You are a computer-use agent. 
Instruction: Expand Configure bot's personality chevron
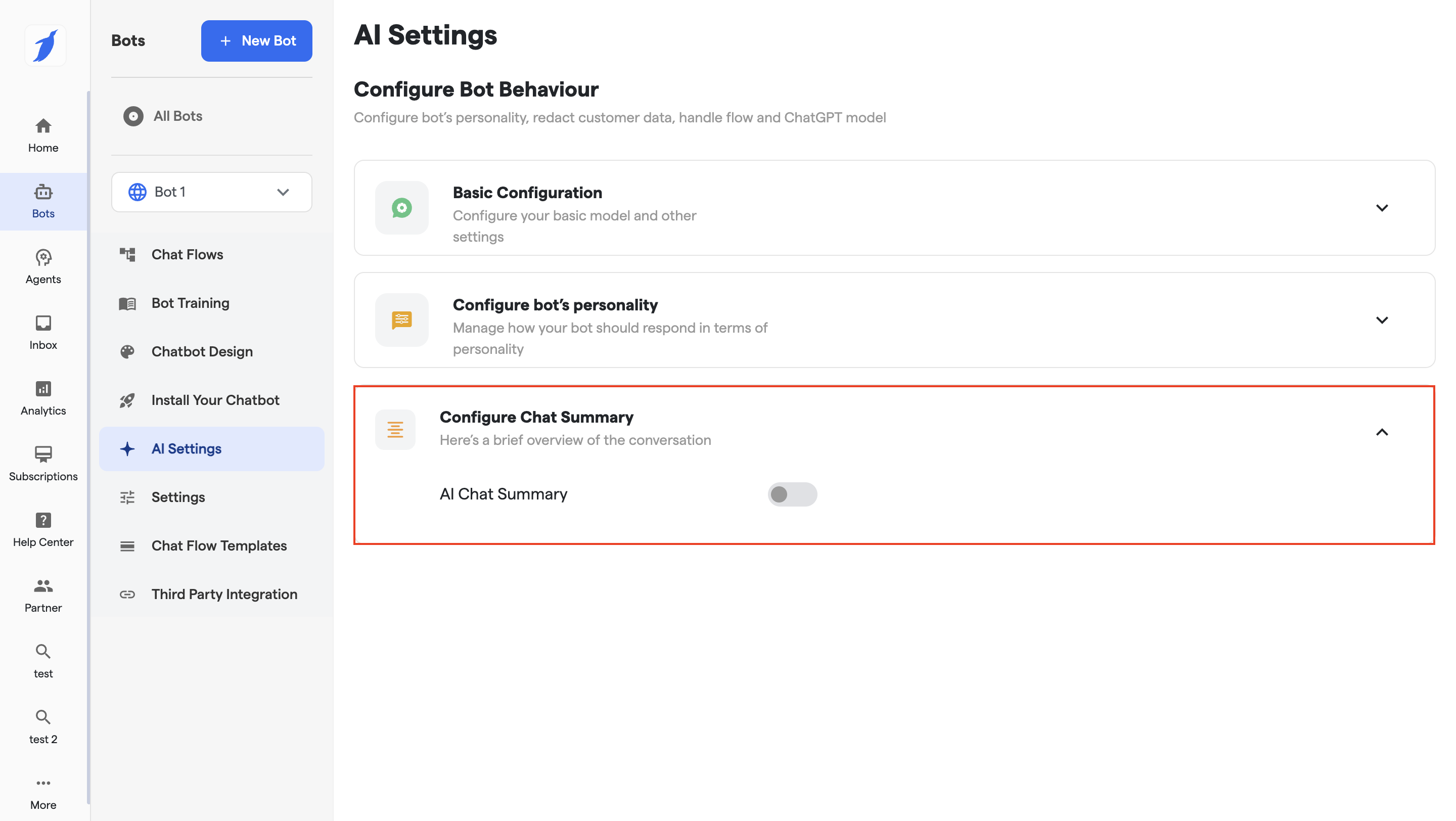tap(1381, 321)
